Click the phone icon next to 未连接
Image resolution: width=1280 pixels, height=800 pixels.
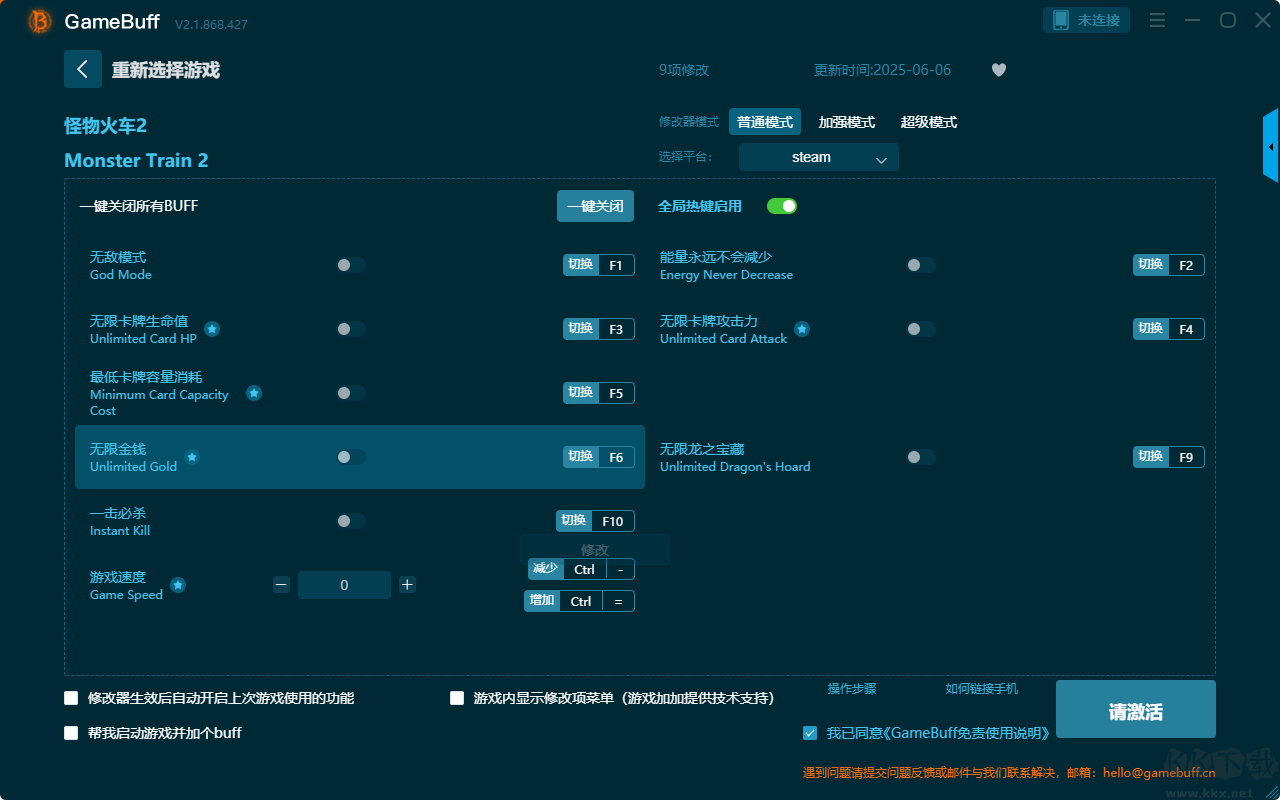pos(1061,20)
